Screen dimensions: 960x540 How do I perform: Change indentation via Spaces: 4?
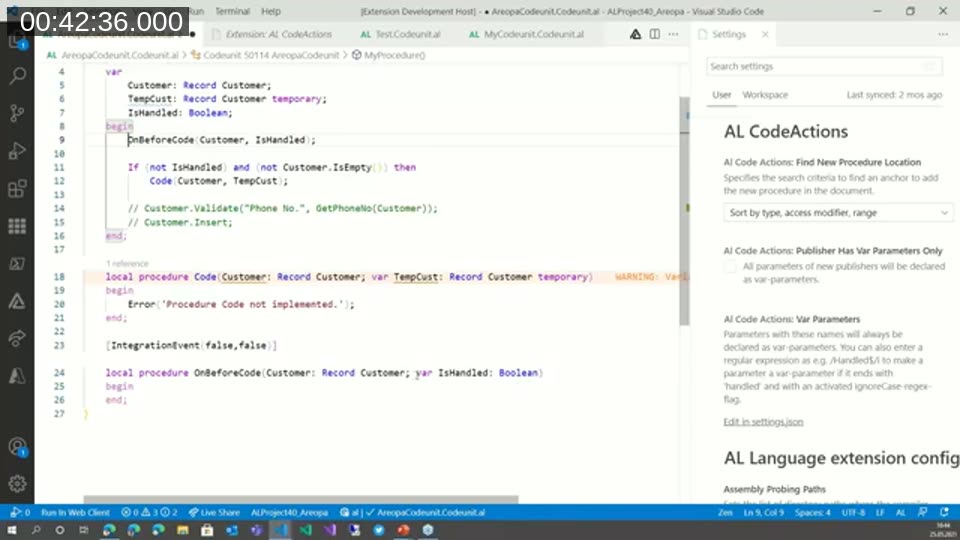[812, 512]
